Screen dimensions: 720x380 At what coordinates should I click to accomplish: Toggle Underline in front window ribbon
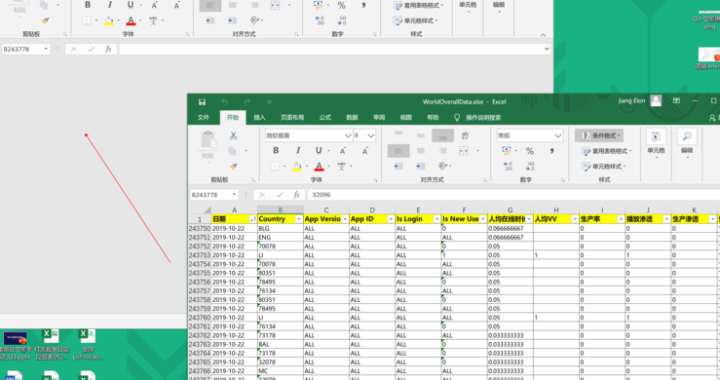[318, 151]
